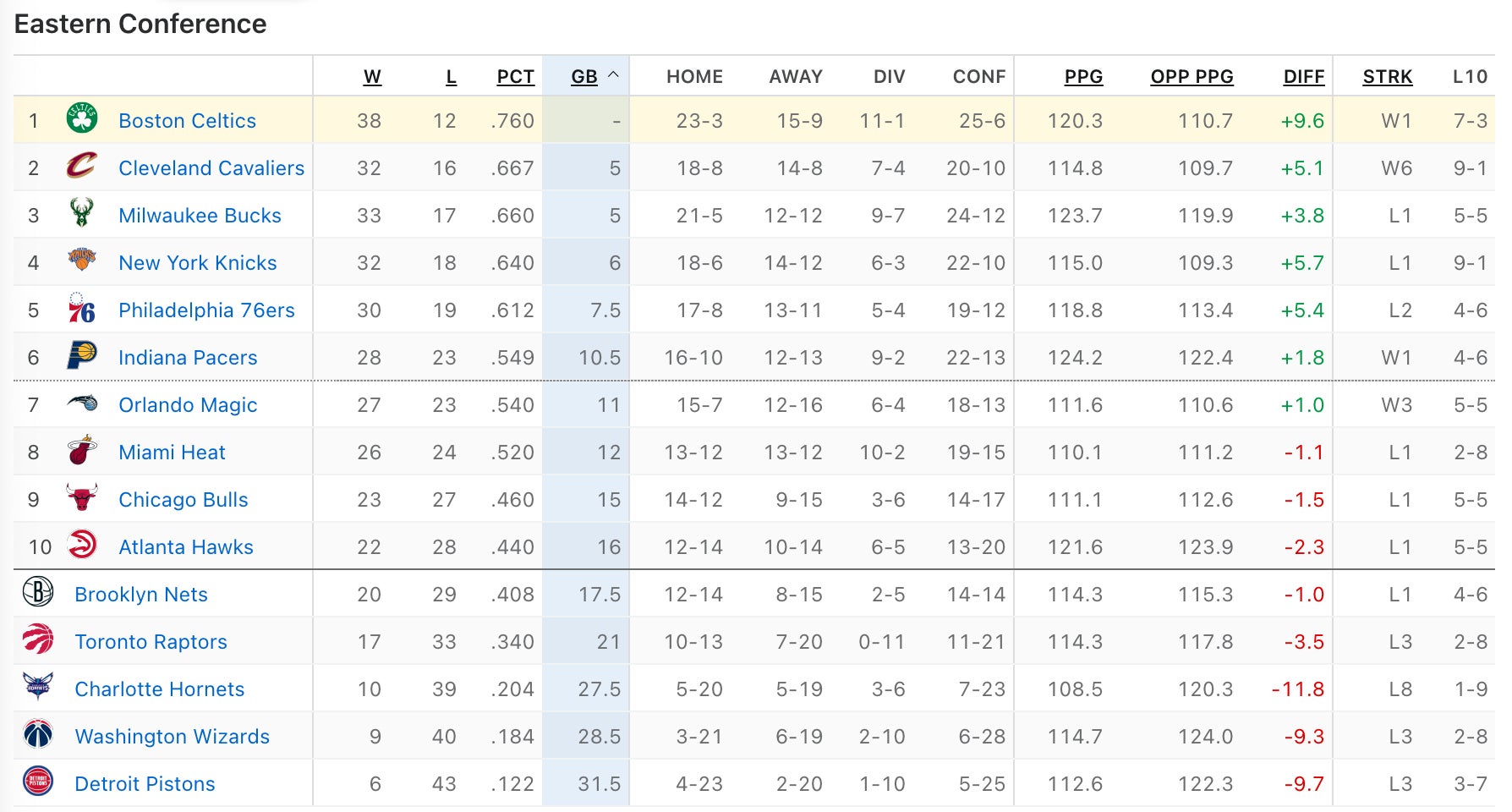
Task: Open the Orlando Magic team link
Action: coord(188,405)
